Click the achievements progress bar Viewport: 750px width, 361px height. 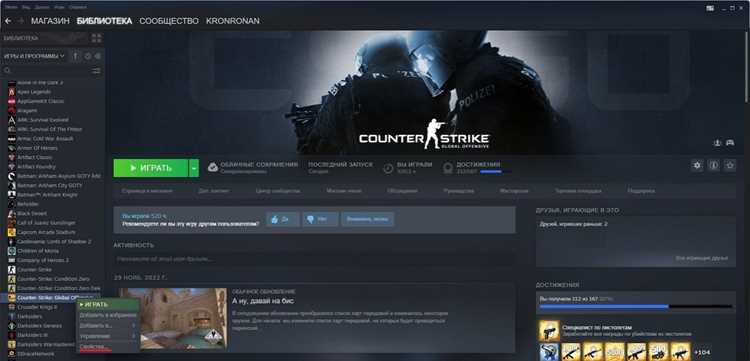click(x=636, y=306)
